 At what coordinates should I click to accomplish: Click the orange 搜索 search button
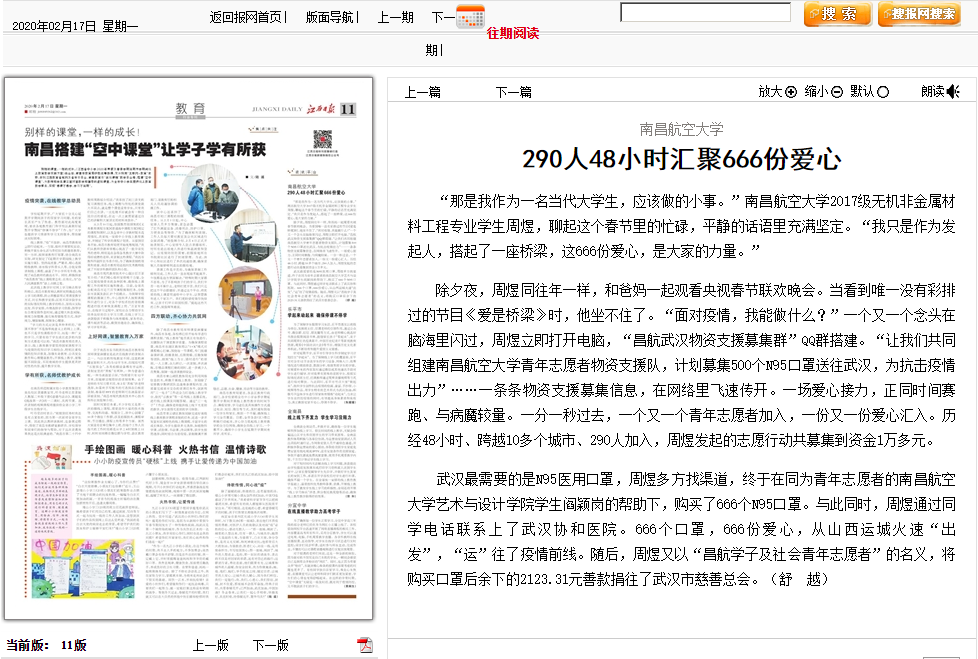(837, 14)
